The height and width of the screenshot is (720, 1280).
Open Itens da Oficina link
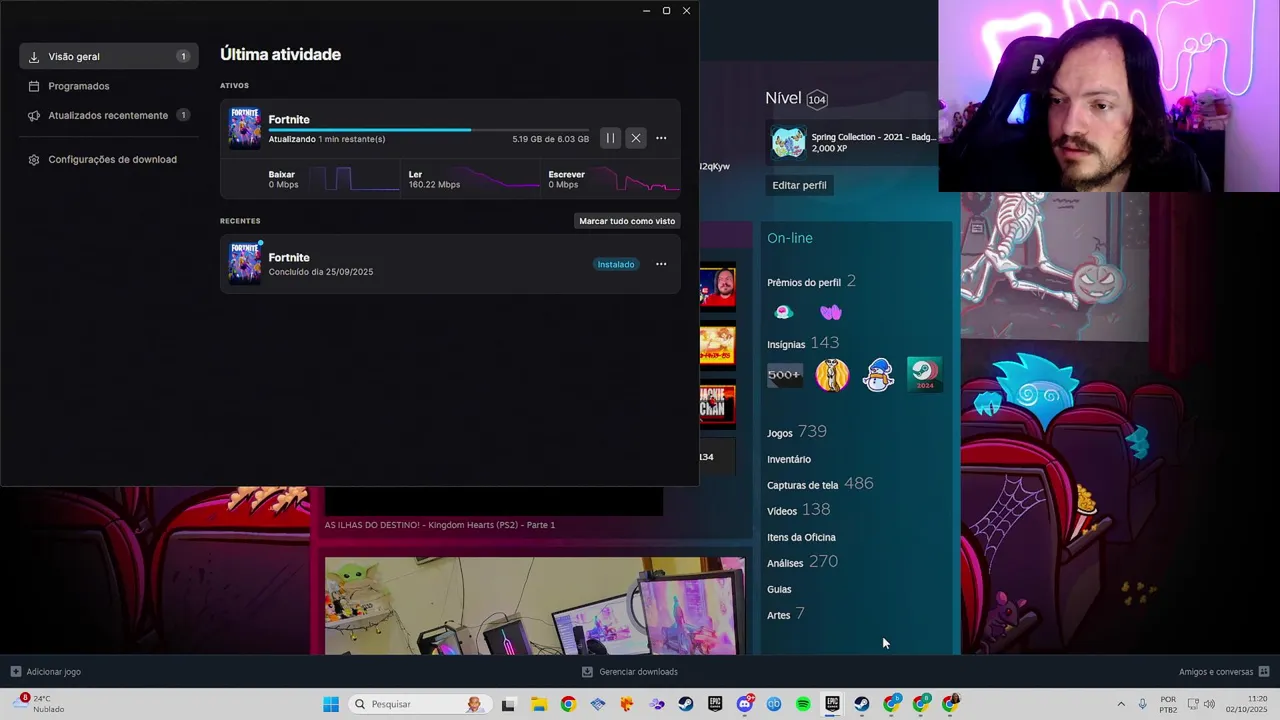[x=801, y=537]
